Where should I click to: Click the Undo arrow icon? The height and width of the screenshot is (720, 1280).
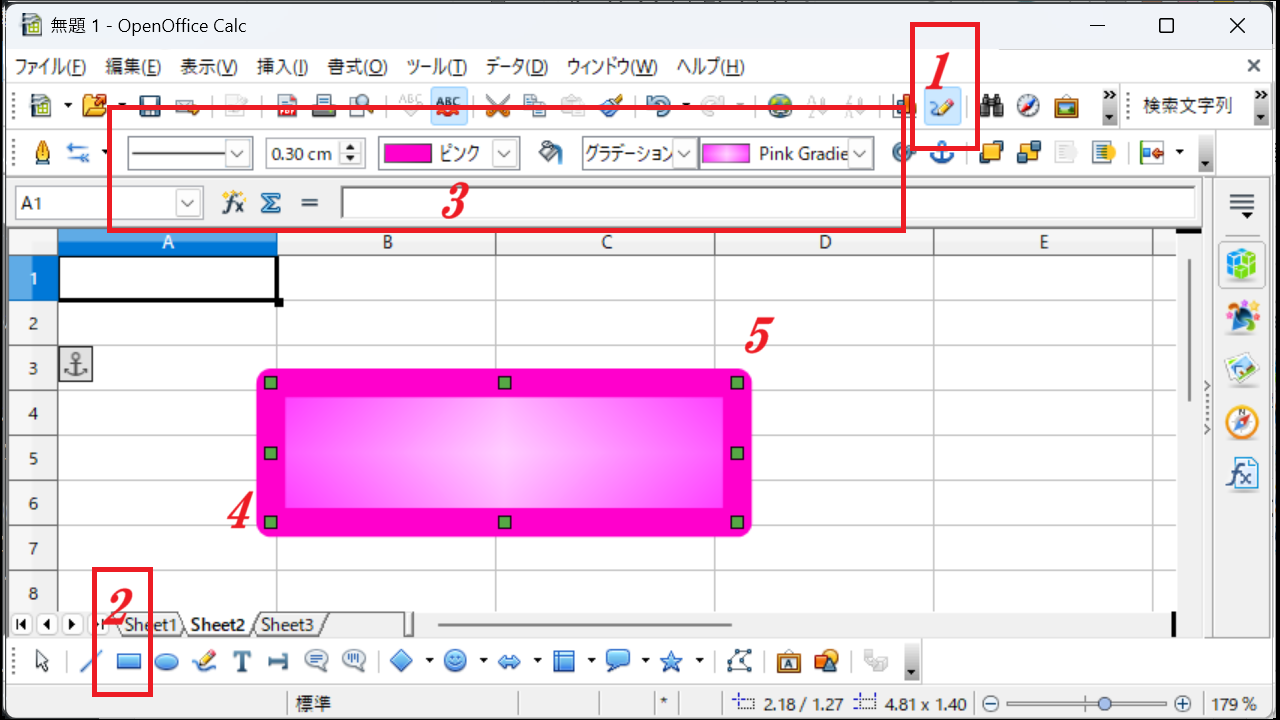point(659,105)
